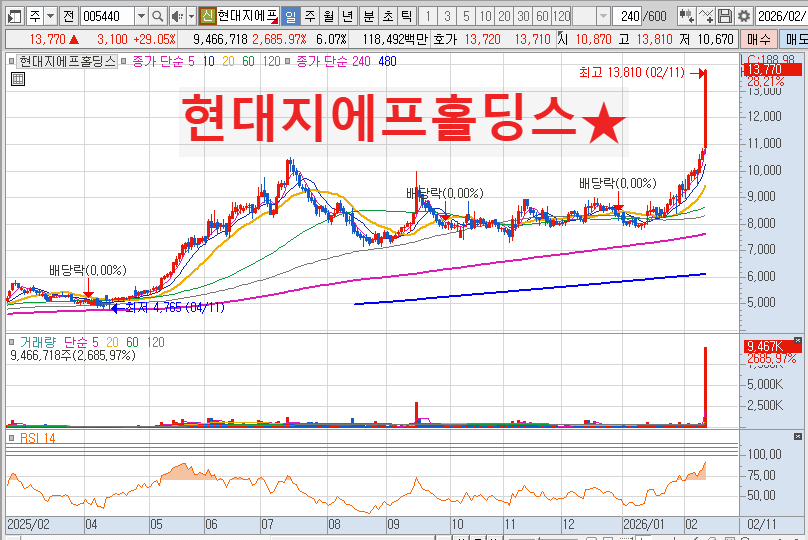Click the add candlestick chart icon
The width and height of the screenshot is (808, 540).
point(686,16)
